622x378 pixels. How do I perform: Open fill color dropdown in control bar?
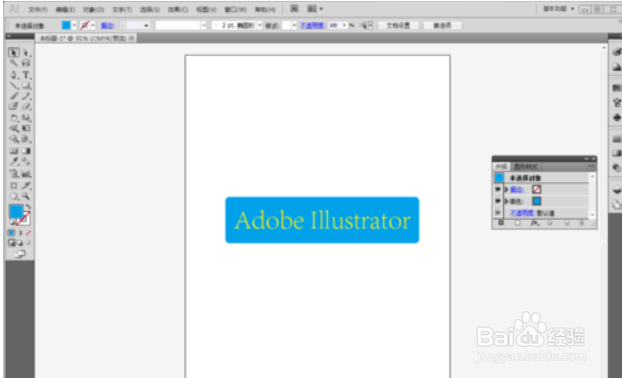coord(74,25)
